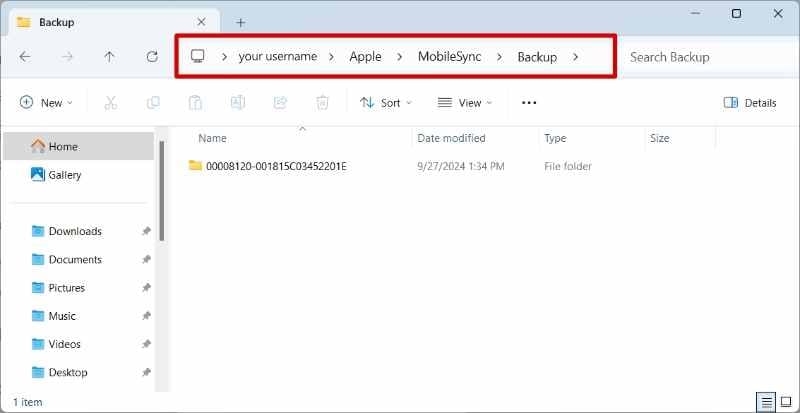
Task: Open the View layout dropdown
Action: (x=465, y=103)
